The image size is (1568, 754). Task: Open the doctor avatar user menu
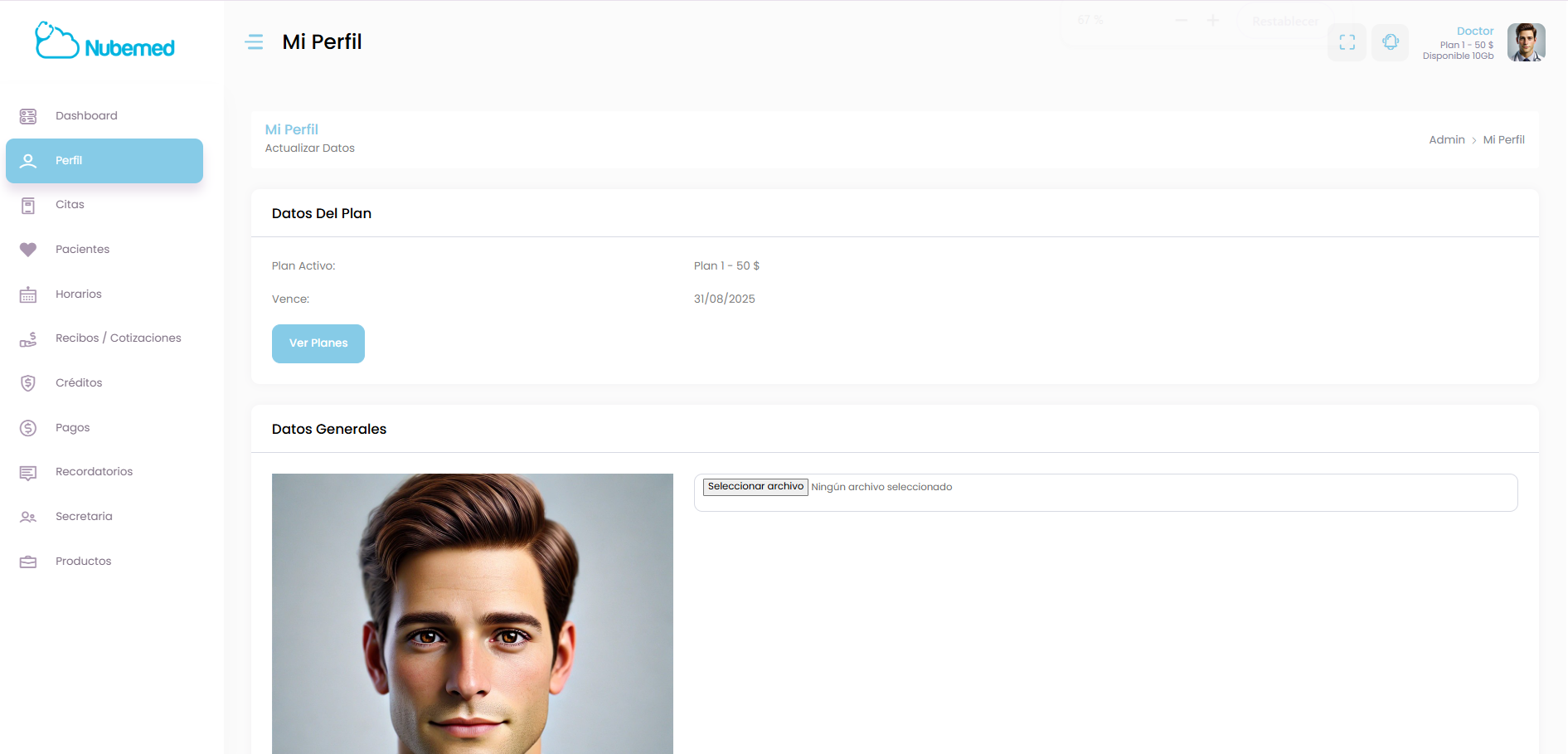point(1526,42)
